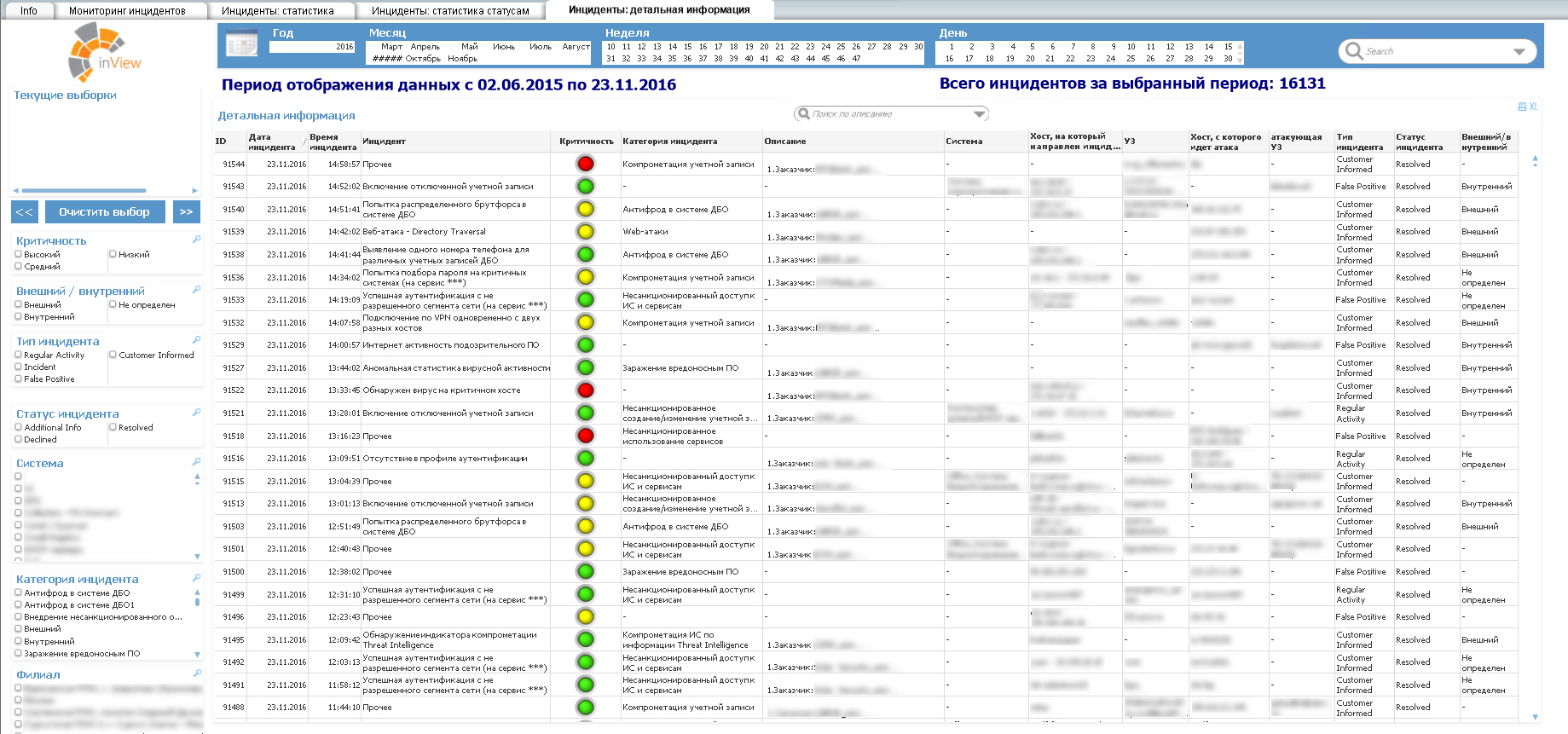Tick the Customer Informed filter checkbox
The height and width of the screenshot is (734, 1568).
coord(113,355)
